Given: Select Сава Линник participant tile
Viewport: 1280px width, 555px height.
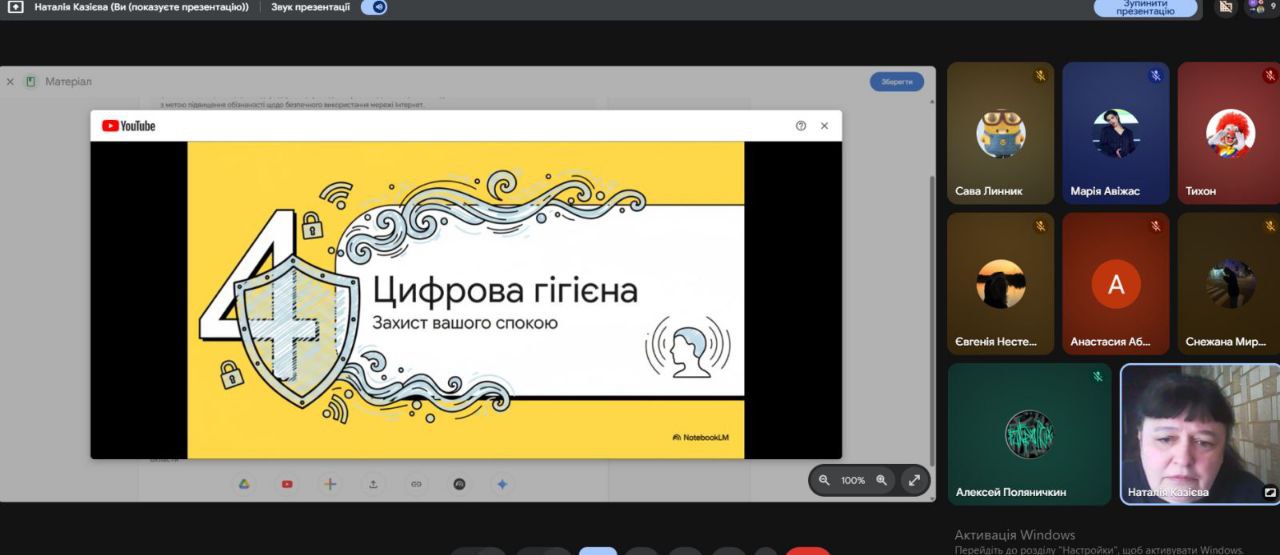Looking at the screenshot, I should point(1000,133).
